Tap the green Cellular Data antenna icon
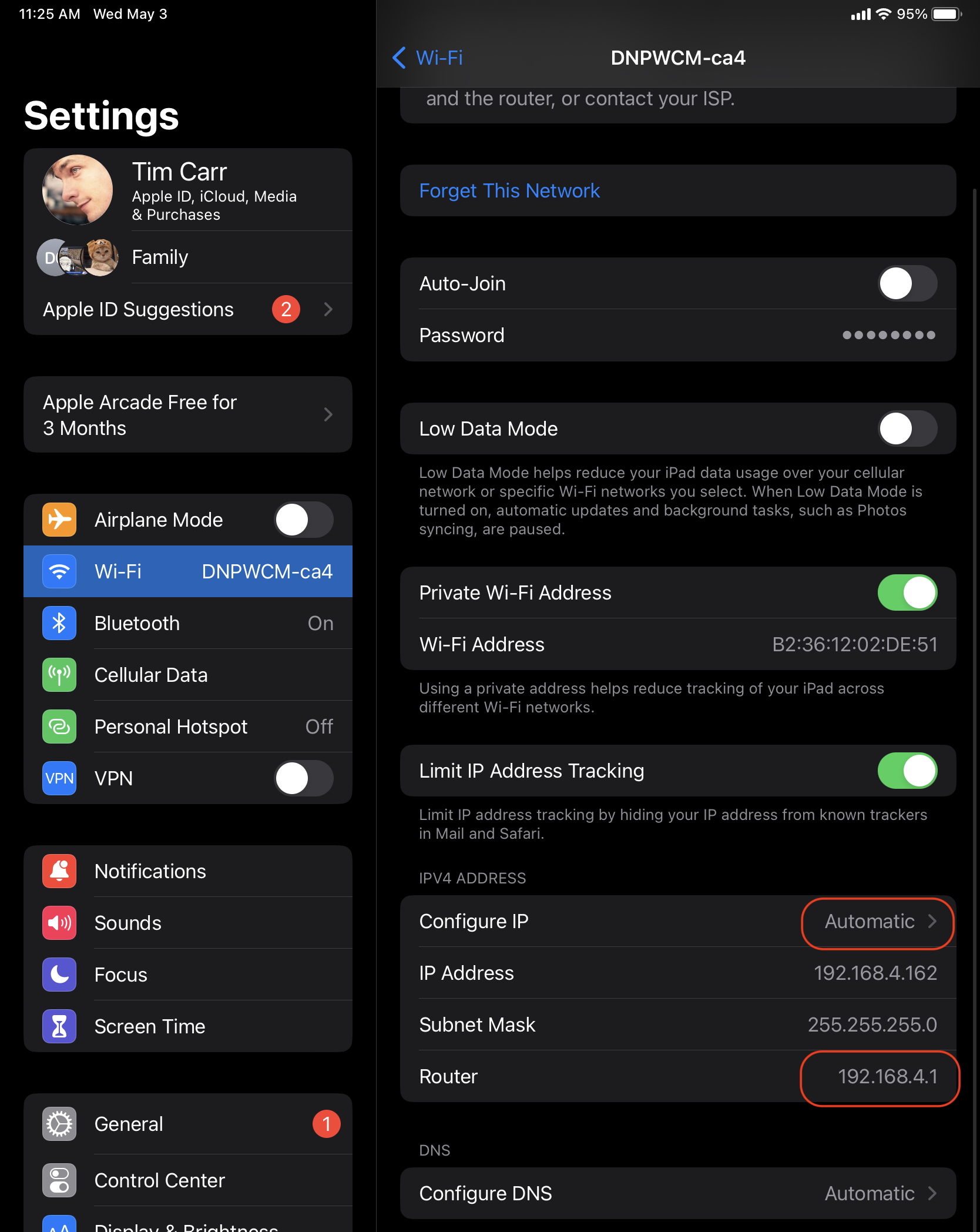Screen dimensions: 980x1232 pos(59,675)
